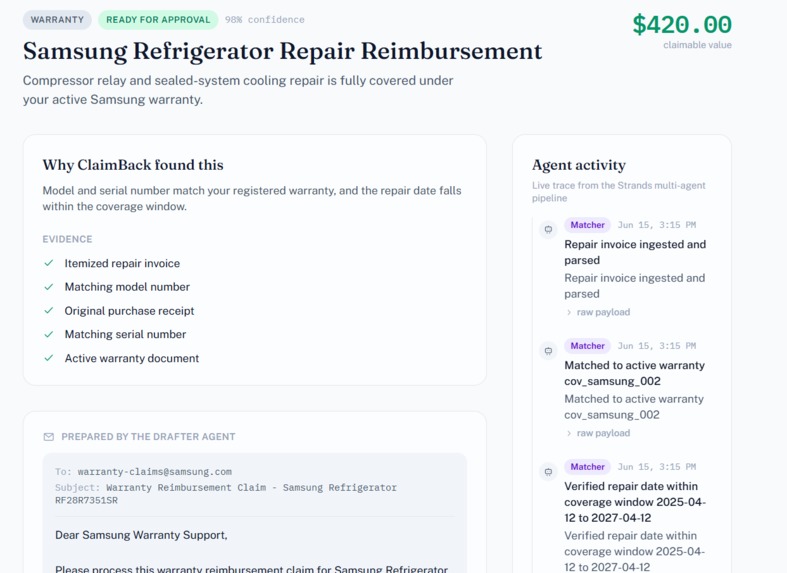This screenshot has width=787, height=573.
Task: Click the $420.00 claimable value amount
Action: tap(682, 25)
